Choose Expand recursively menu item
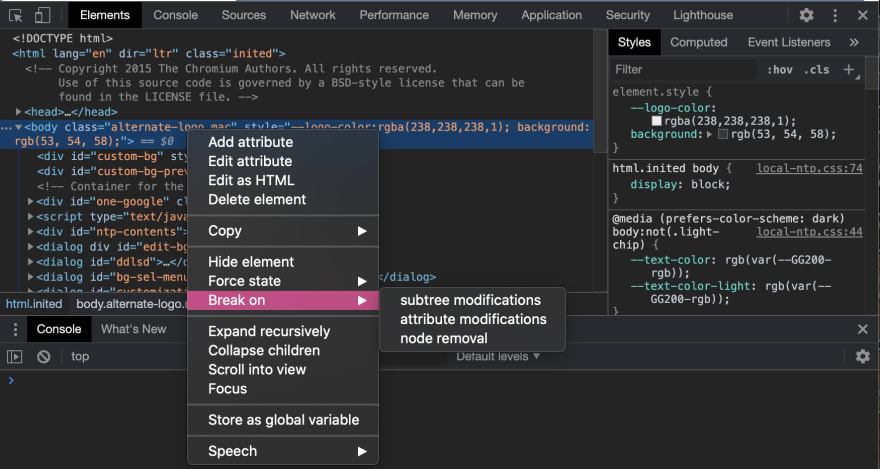 click(283, 332)
